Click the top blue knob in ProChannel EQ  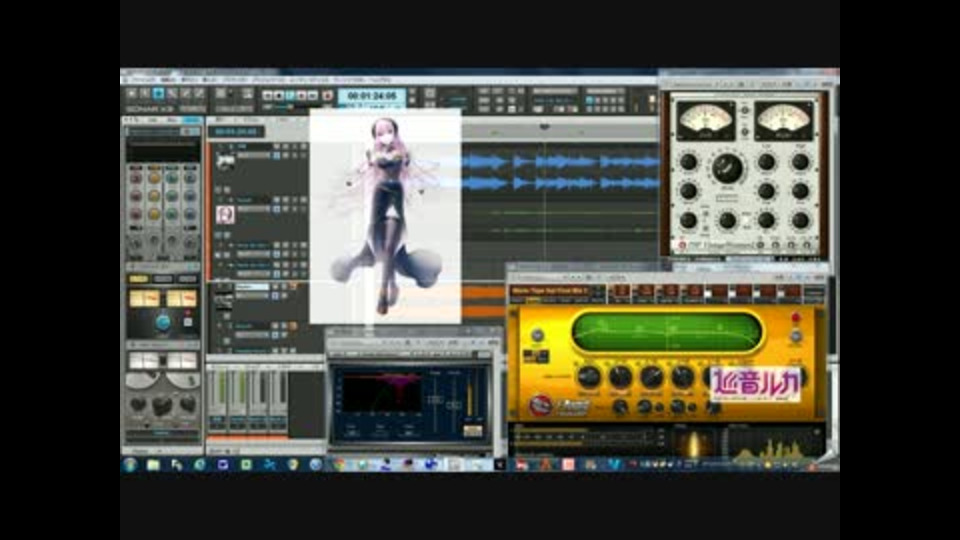coord(190,178)
